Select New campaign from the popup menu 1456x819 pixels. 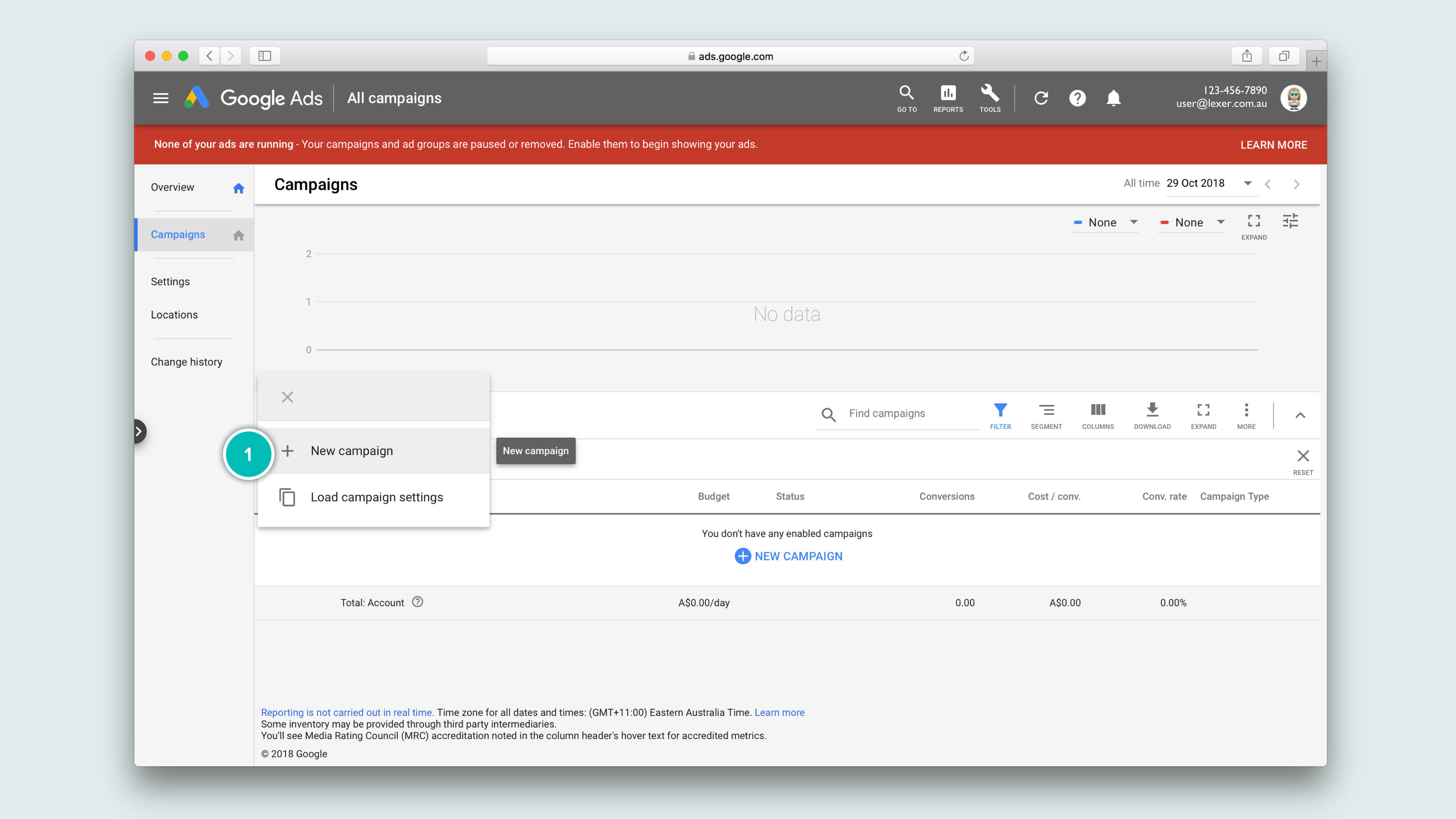[351, 451]
